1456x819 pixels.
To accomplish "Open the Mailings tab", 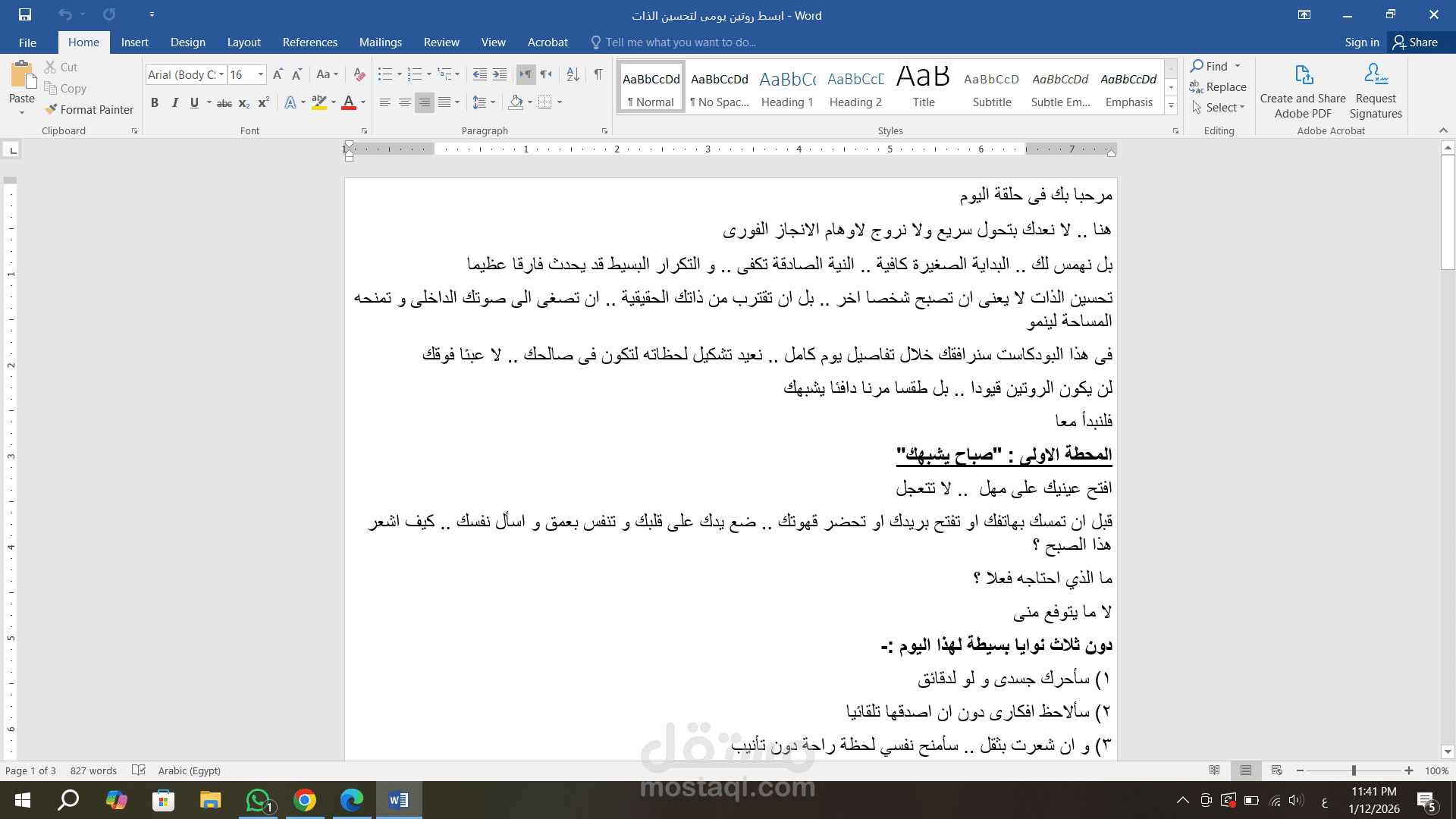I will (380, 42).
